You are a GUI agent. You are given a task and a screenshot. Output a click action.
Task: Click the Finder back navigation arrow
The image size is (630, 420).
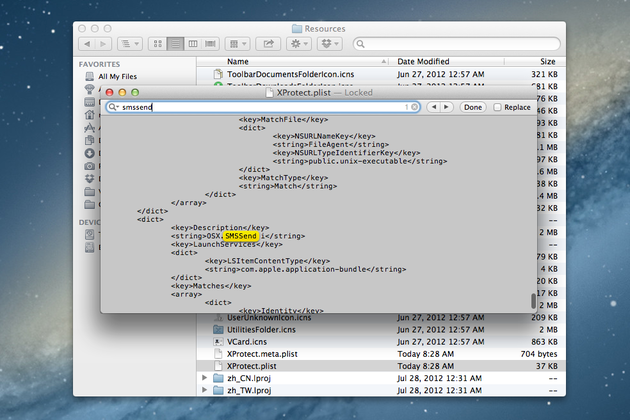click(x=88, y=44)
